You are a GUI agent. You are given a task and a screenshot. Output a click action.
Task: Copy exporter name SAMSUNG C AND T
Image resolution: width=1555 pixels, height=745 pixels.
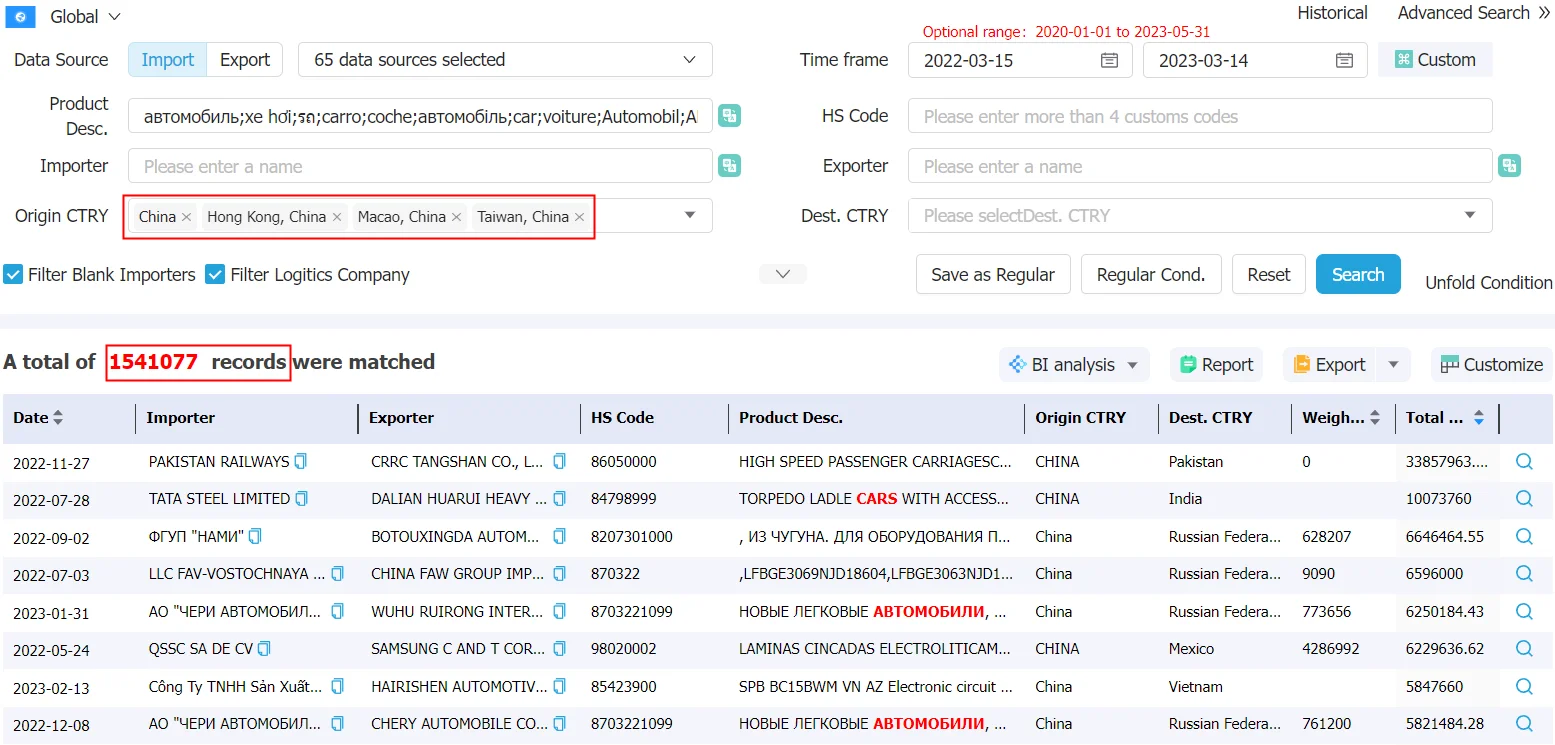coord(560,649)
